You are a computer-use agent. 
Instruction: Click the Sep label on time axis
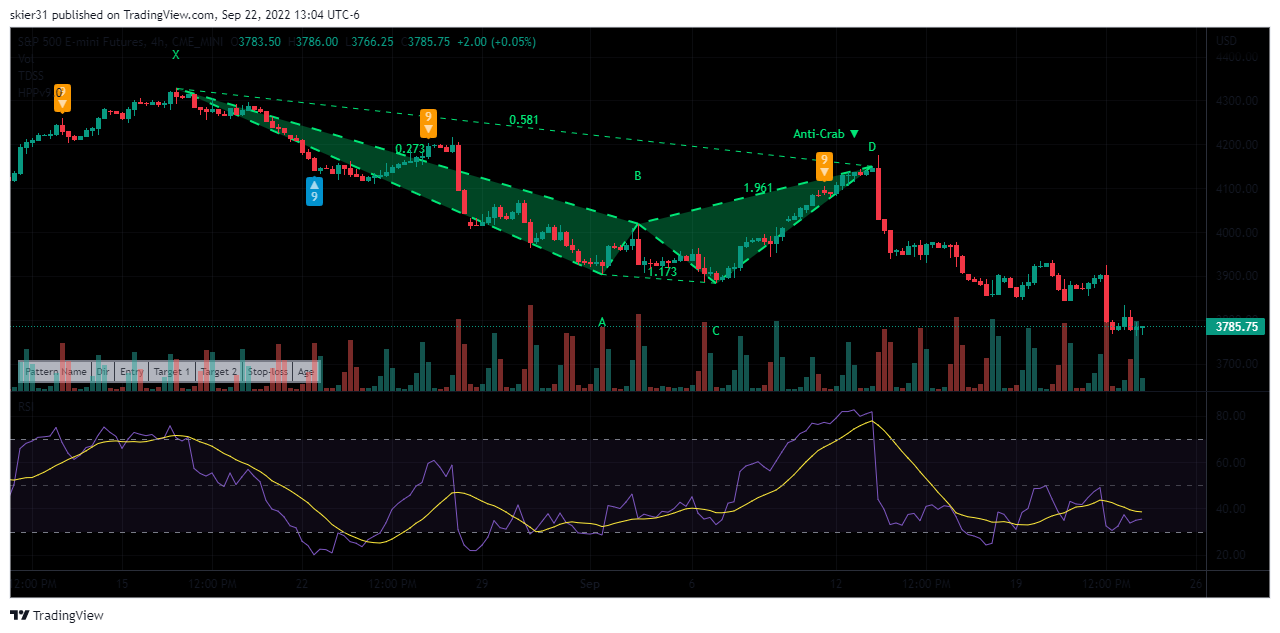click(x=590, y=584)
